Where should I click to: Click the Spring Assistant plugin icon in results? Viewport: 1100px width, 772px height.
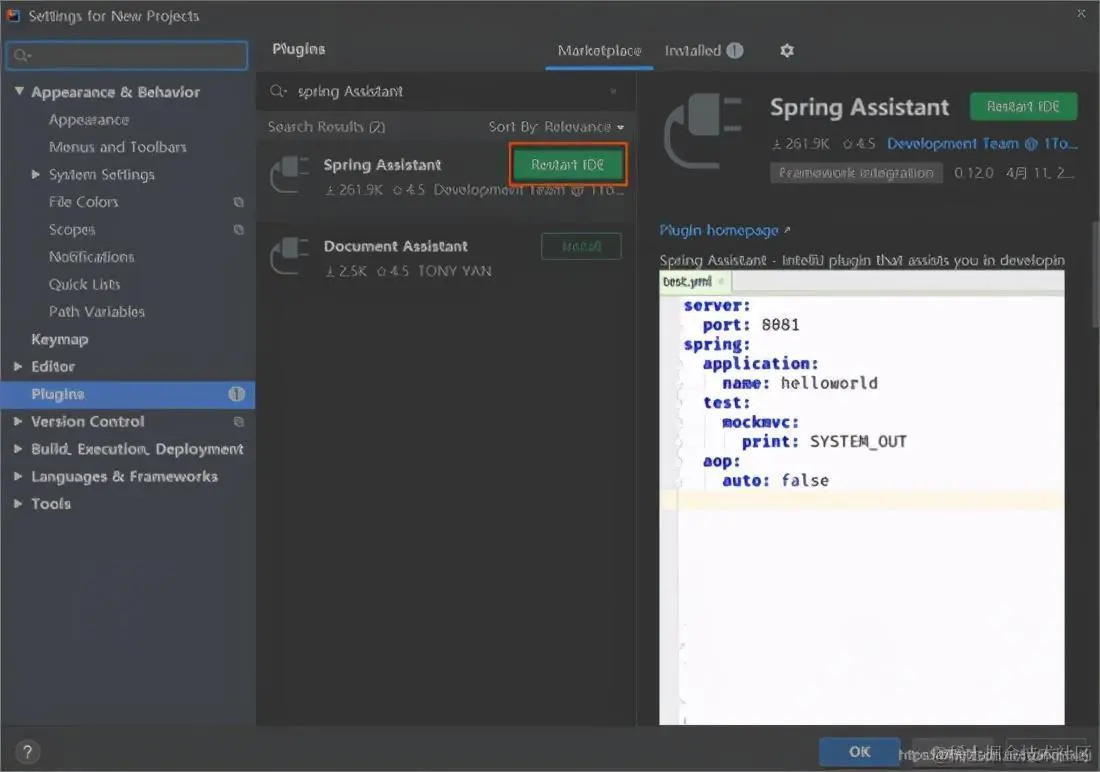[290, 174]
